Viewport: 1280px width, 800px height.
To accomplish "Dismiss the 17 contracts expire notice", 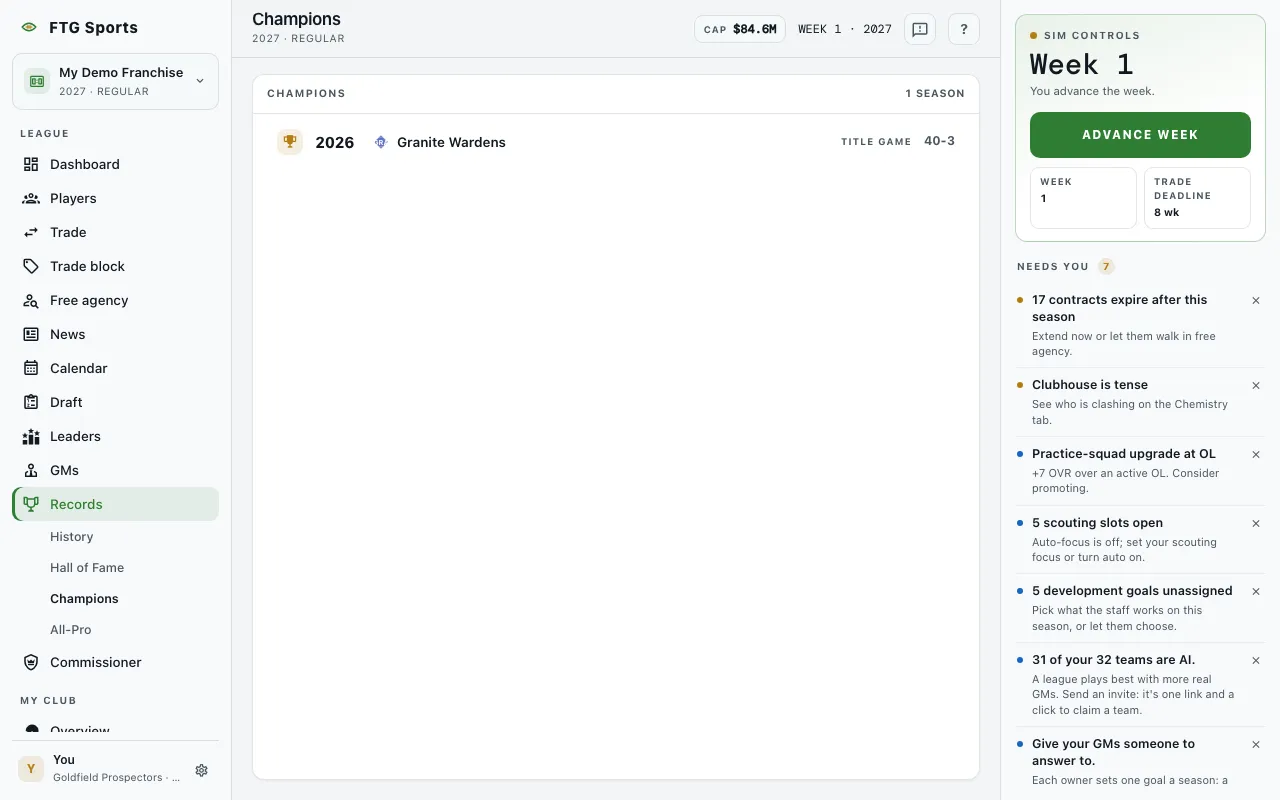I will 1256,300.
